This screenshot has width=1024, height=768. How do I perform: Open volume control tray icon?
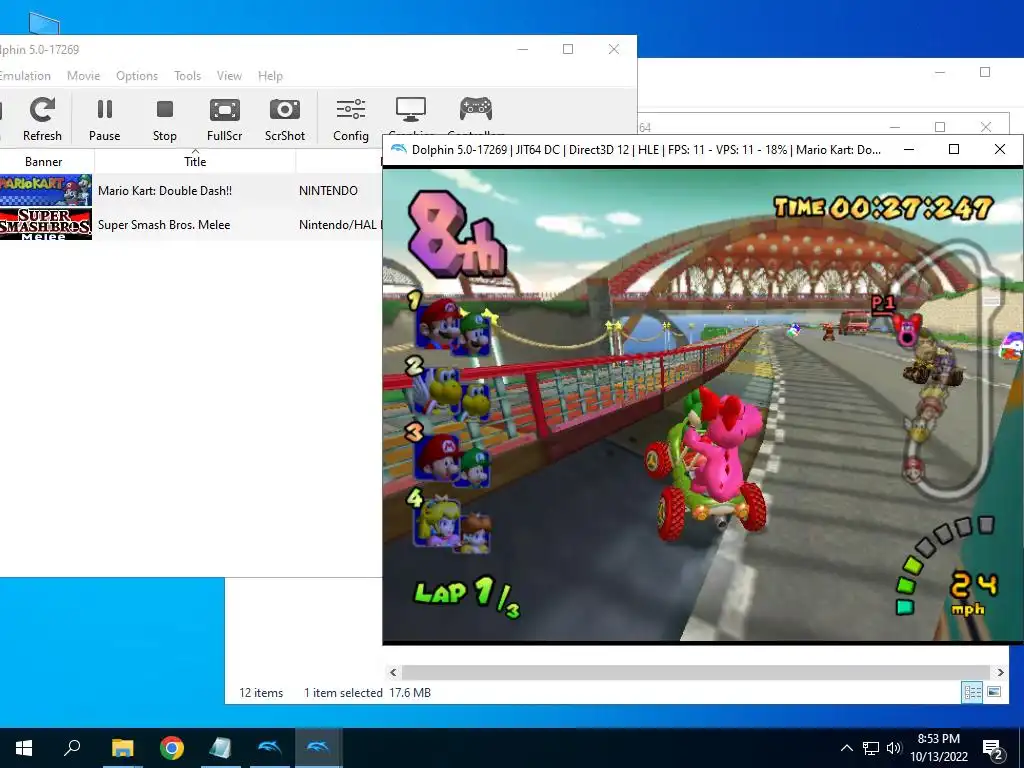pos(894,748)
